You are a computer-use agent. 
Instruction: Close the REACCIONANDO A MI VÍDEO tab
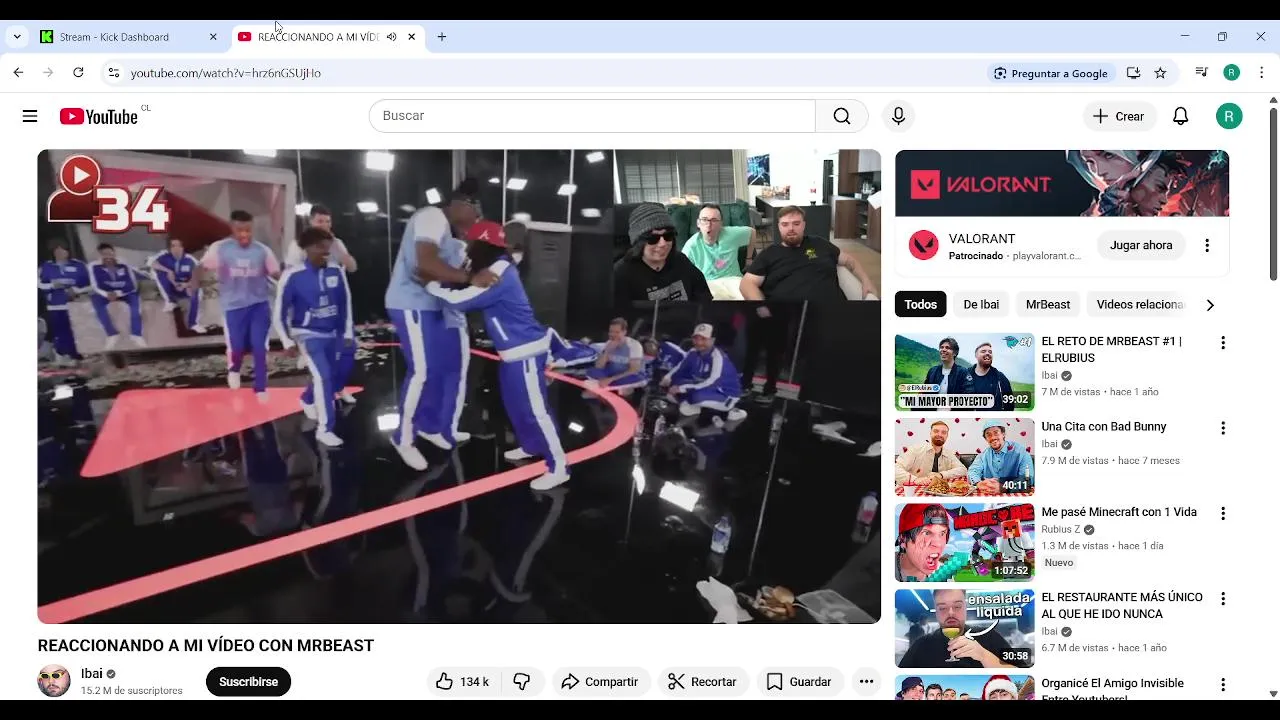click(x=411, y=37)
